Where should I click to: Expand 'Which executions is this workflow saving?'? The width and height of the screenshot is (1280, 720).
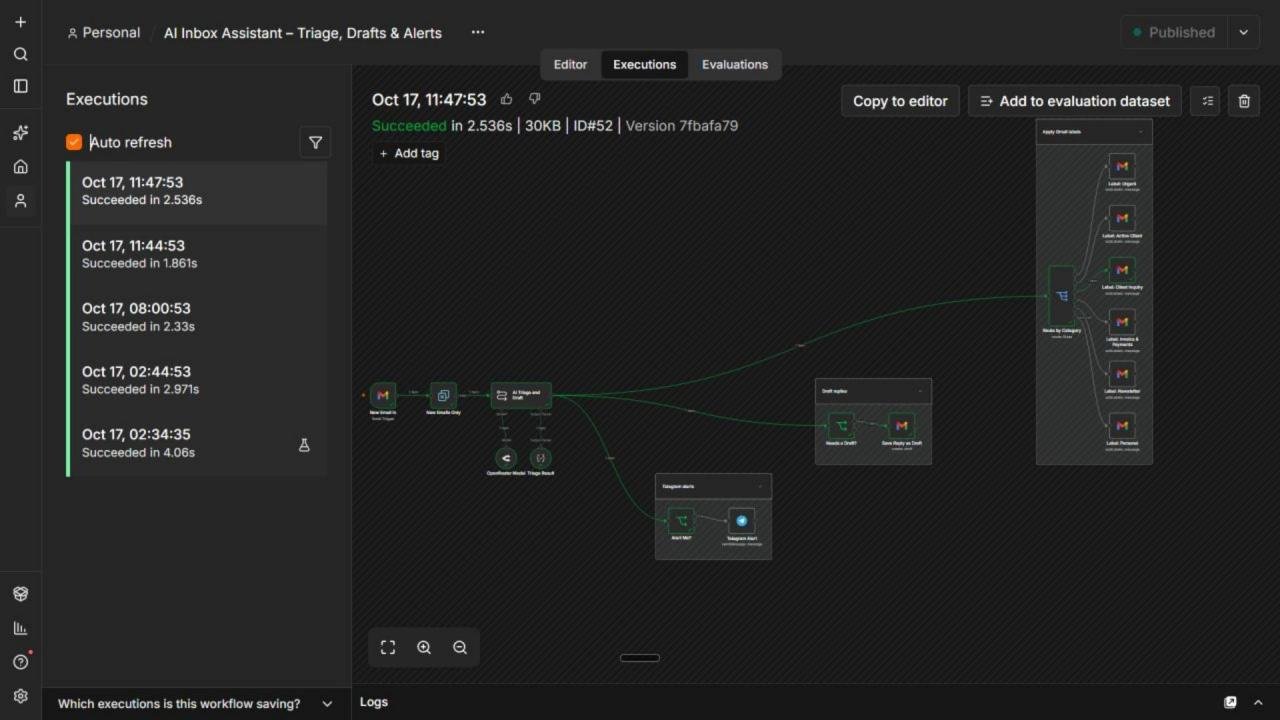pos(196,703)
